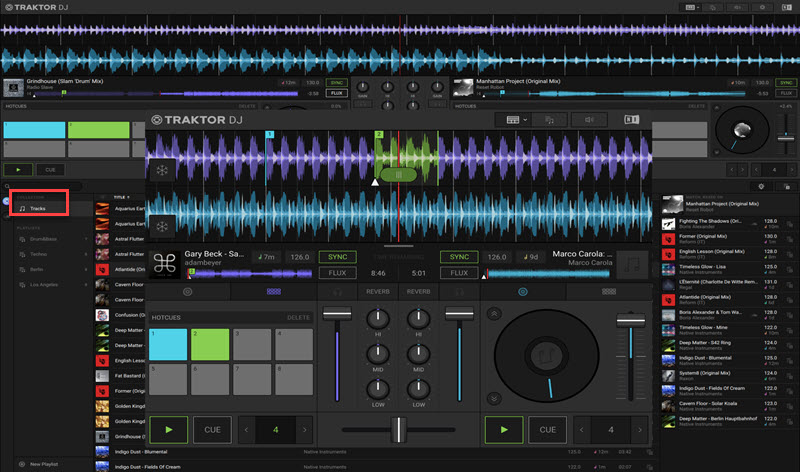The height and width of the screenshot is (472, 800).
Task: Click the left LOW EQ knob
Action: [x=378, y=389]
